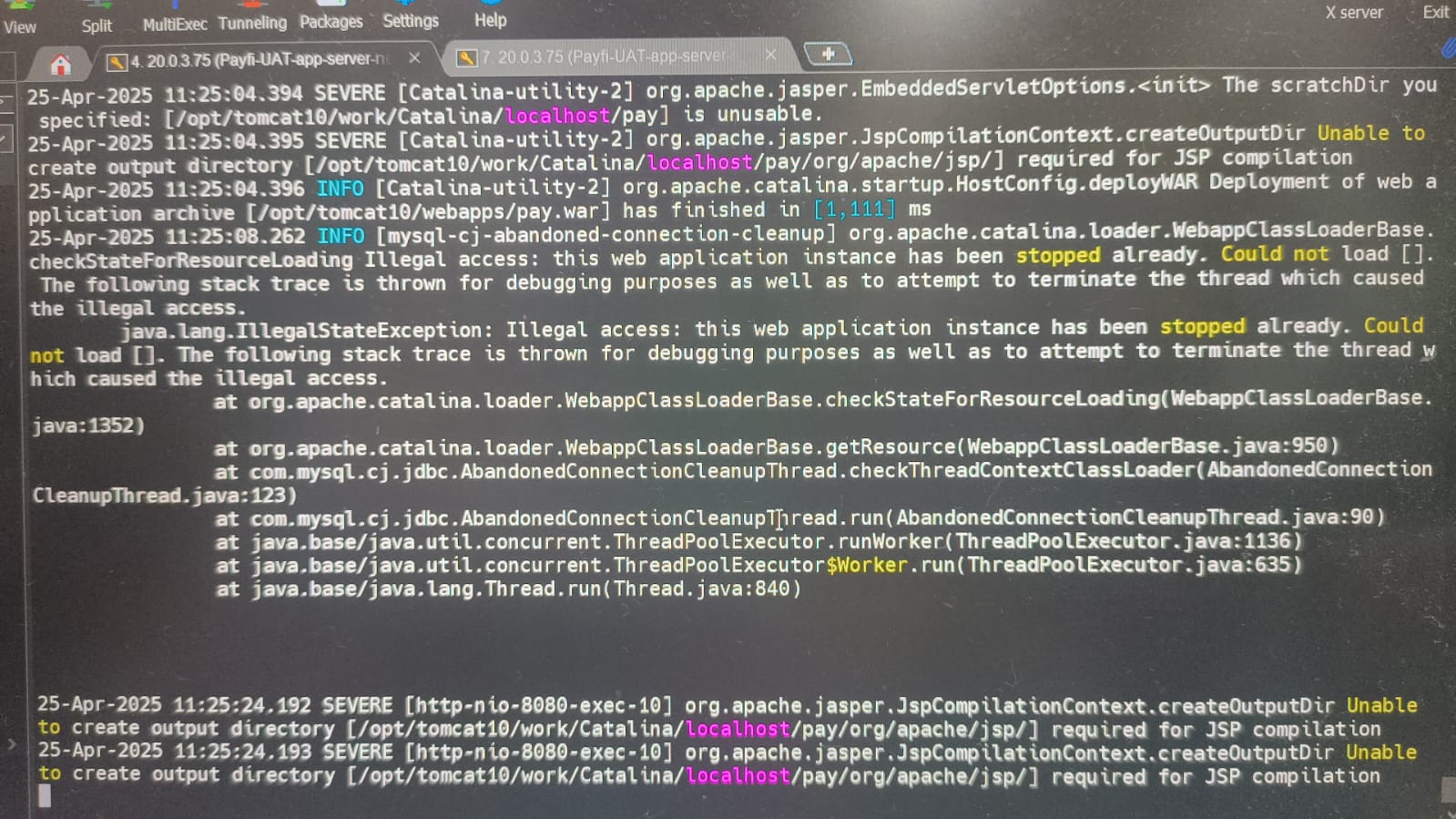The height and width of the screenshot is (819, 1456).
Task: Click the key icon on session tab 4
Action: click(x=117, y=62)
